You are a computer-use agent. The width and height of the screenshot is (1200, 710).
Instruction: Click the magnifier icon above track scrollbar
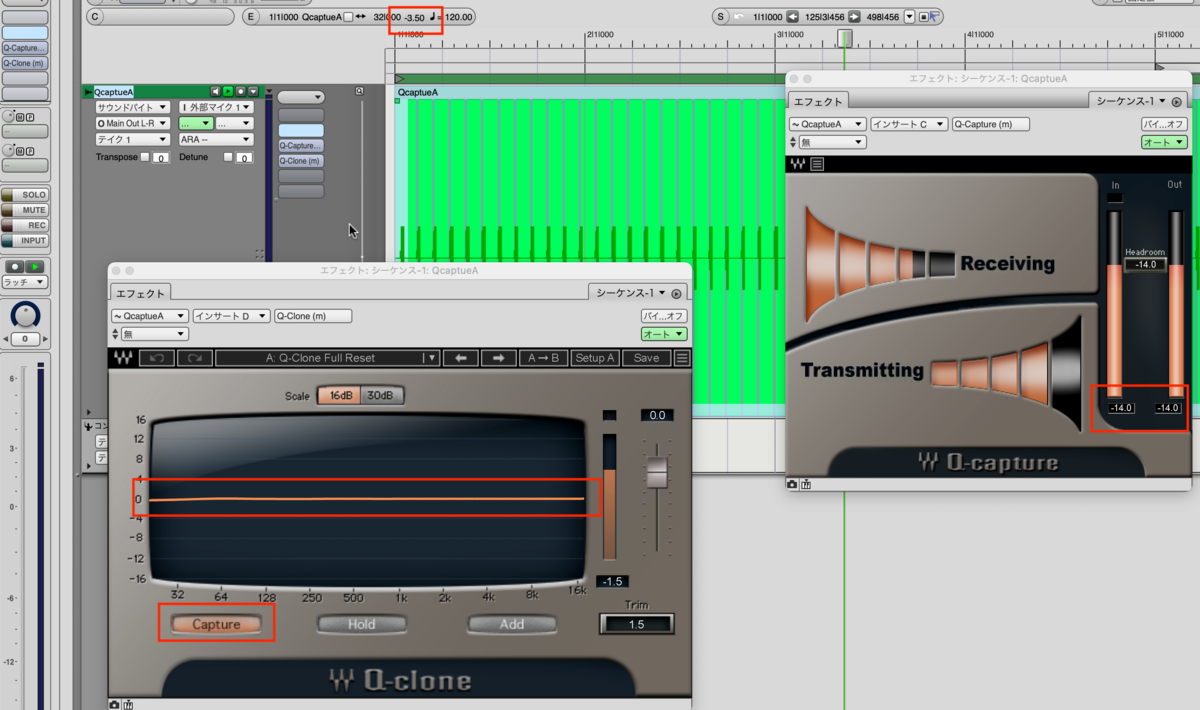(359, 91)
